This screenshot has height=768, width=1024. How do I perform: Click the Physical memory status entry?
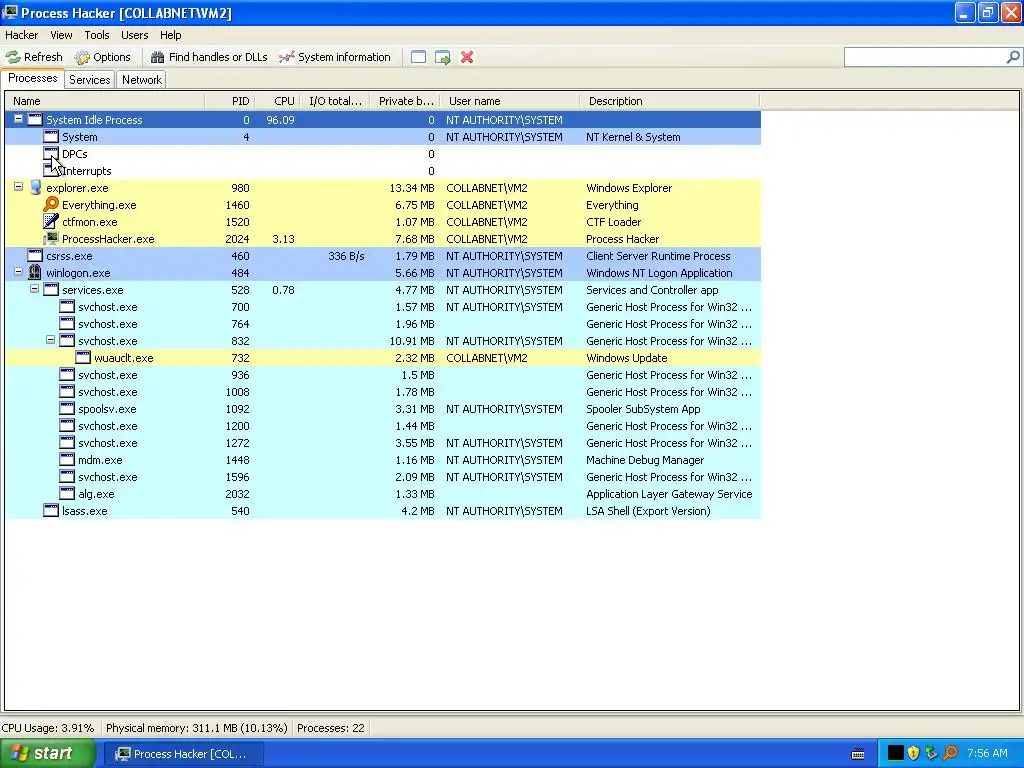(197, 728)
